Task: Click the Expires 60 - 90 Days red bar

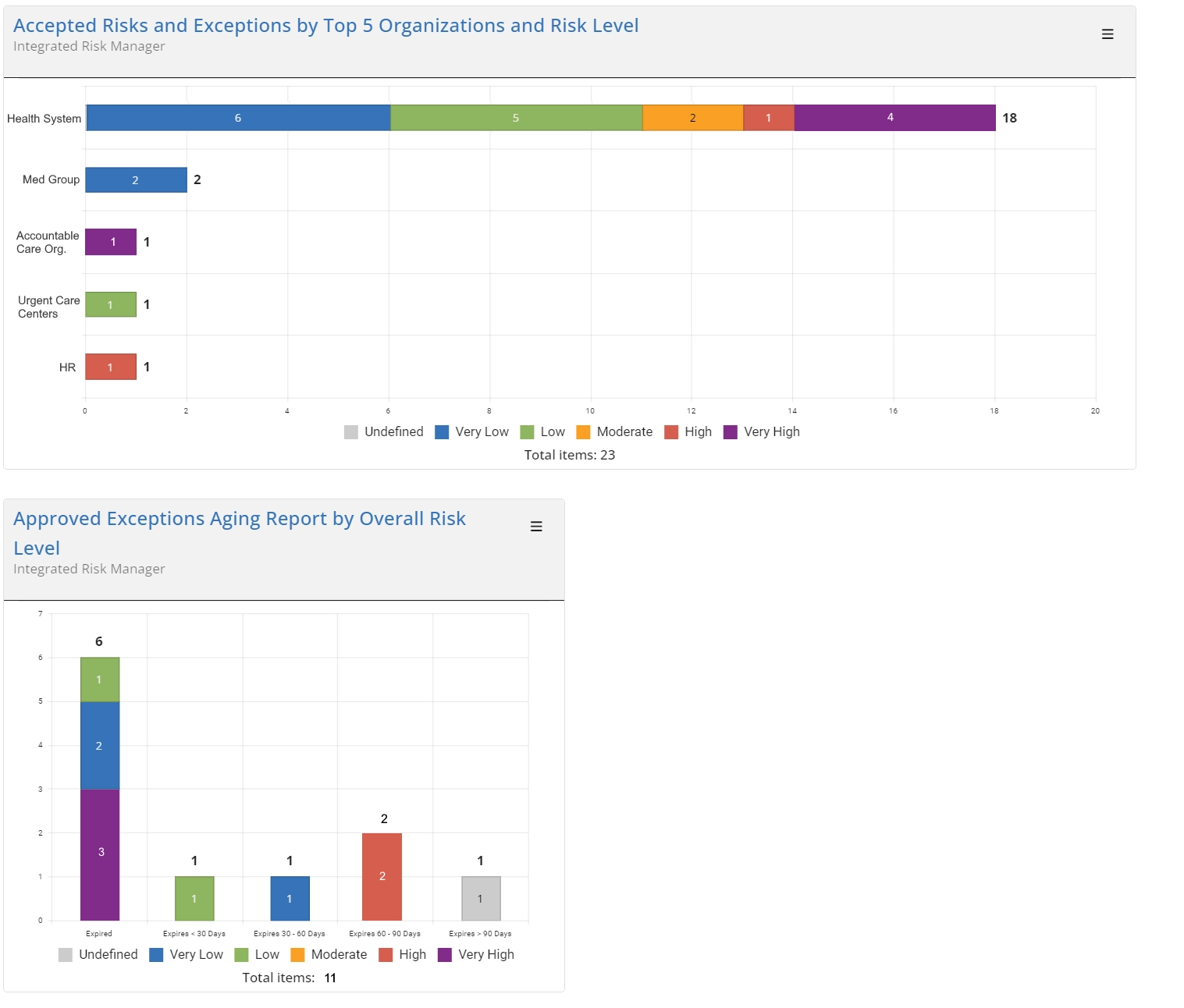Action: [x=382, y=877]
